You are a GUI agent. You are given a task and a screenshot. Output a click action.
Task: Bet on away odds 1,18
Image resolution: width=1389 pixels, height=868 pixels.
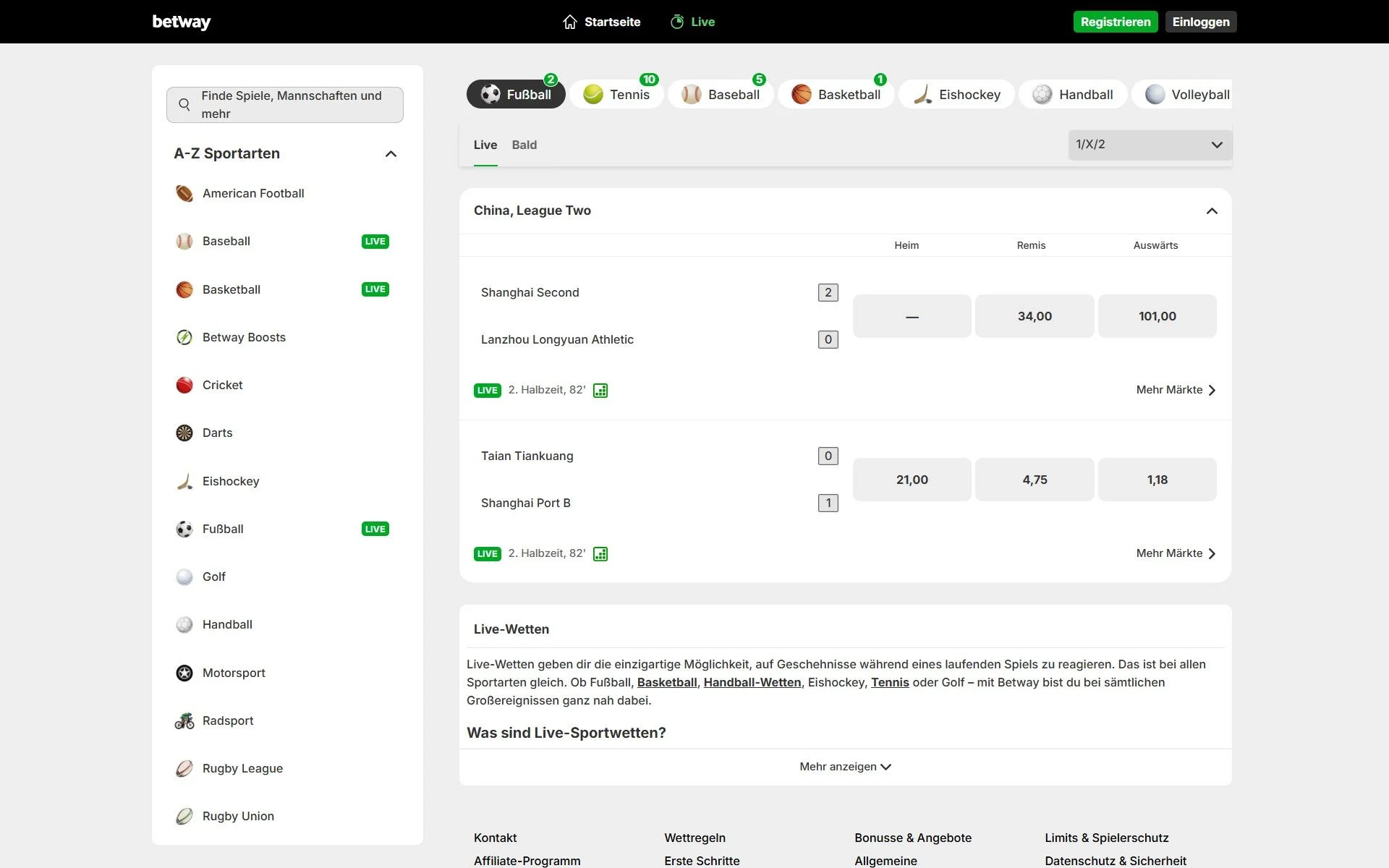[x=1157, y=480]
